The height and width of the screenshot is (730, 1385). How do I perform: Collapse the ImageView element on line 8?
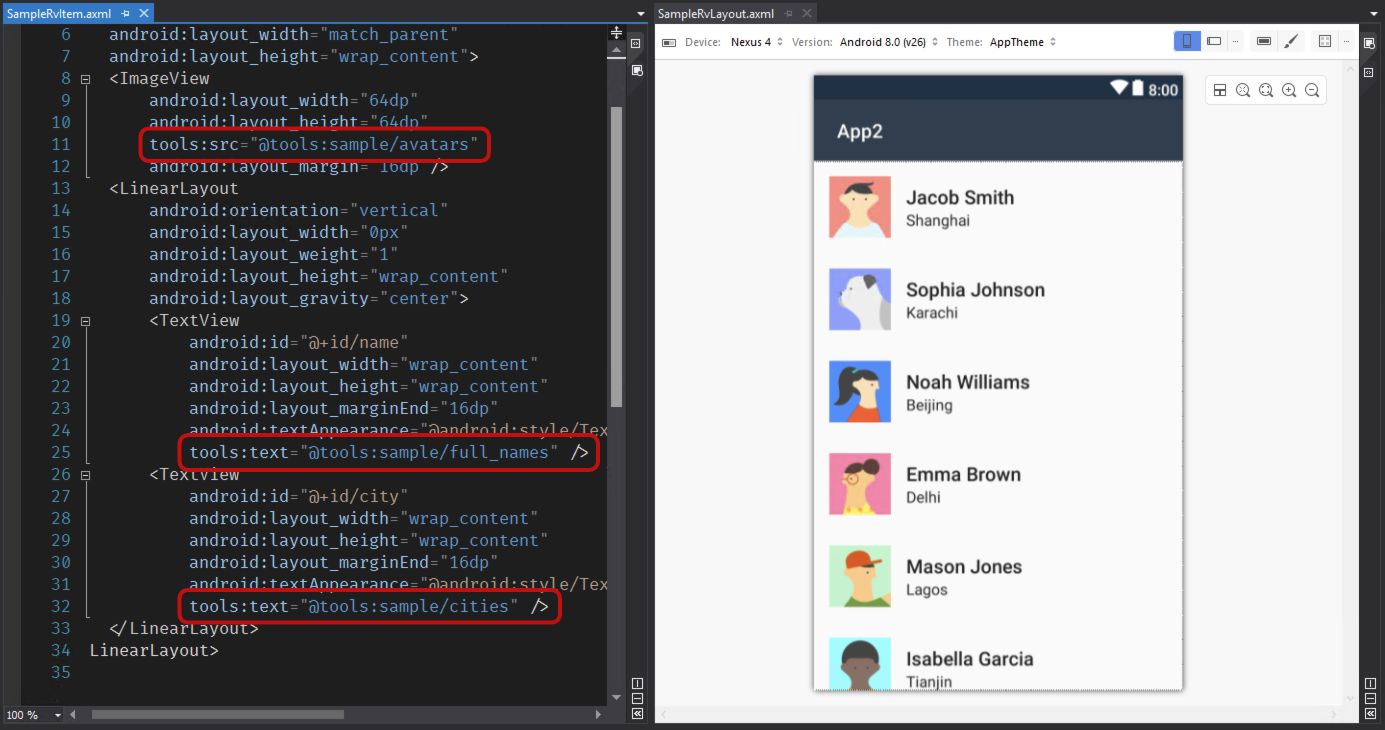tap(85, 78)
